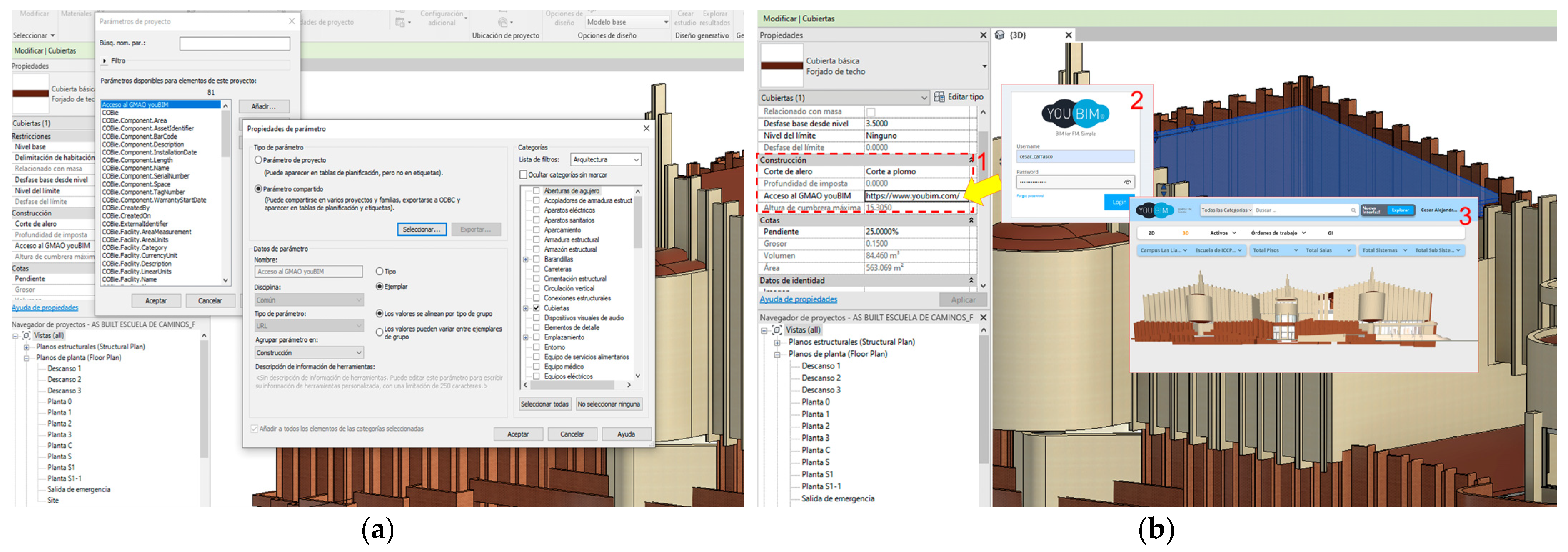1568x552 pixels.
Task: Collapse the Cotas section chevron
Action: coord(971,220)
